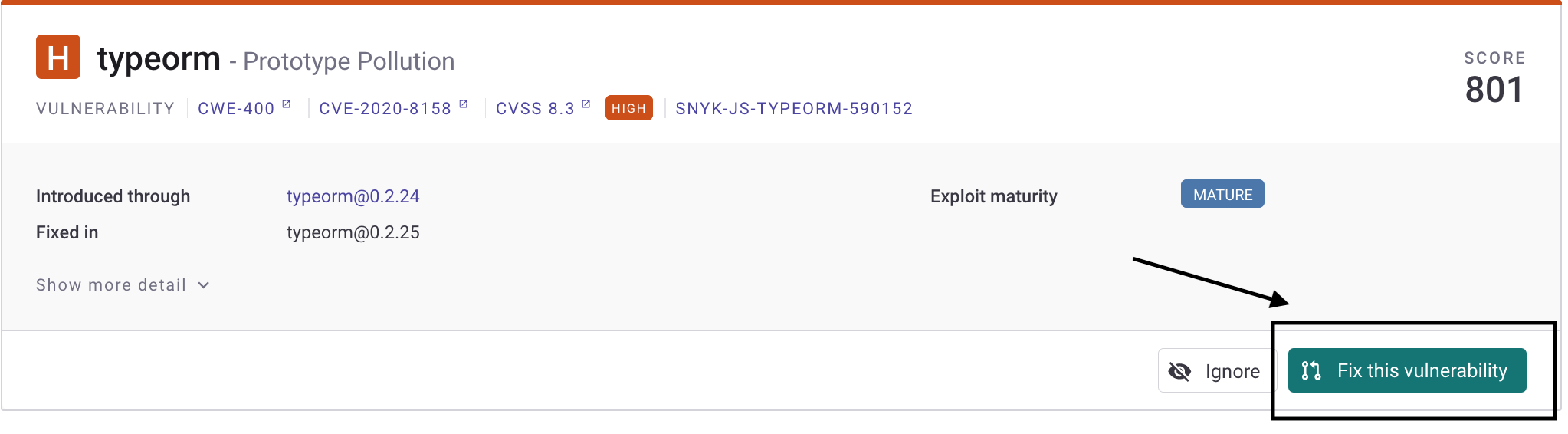Follow the typeorm@0.2.24 dependency link
Viewport: 1568px width, 434px height.
(353, 196)
